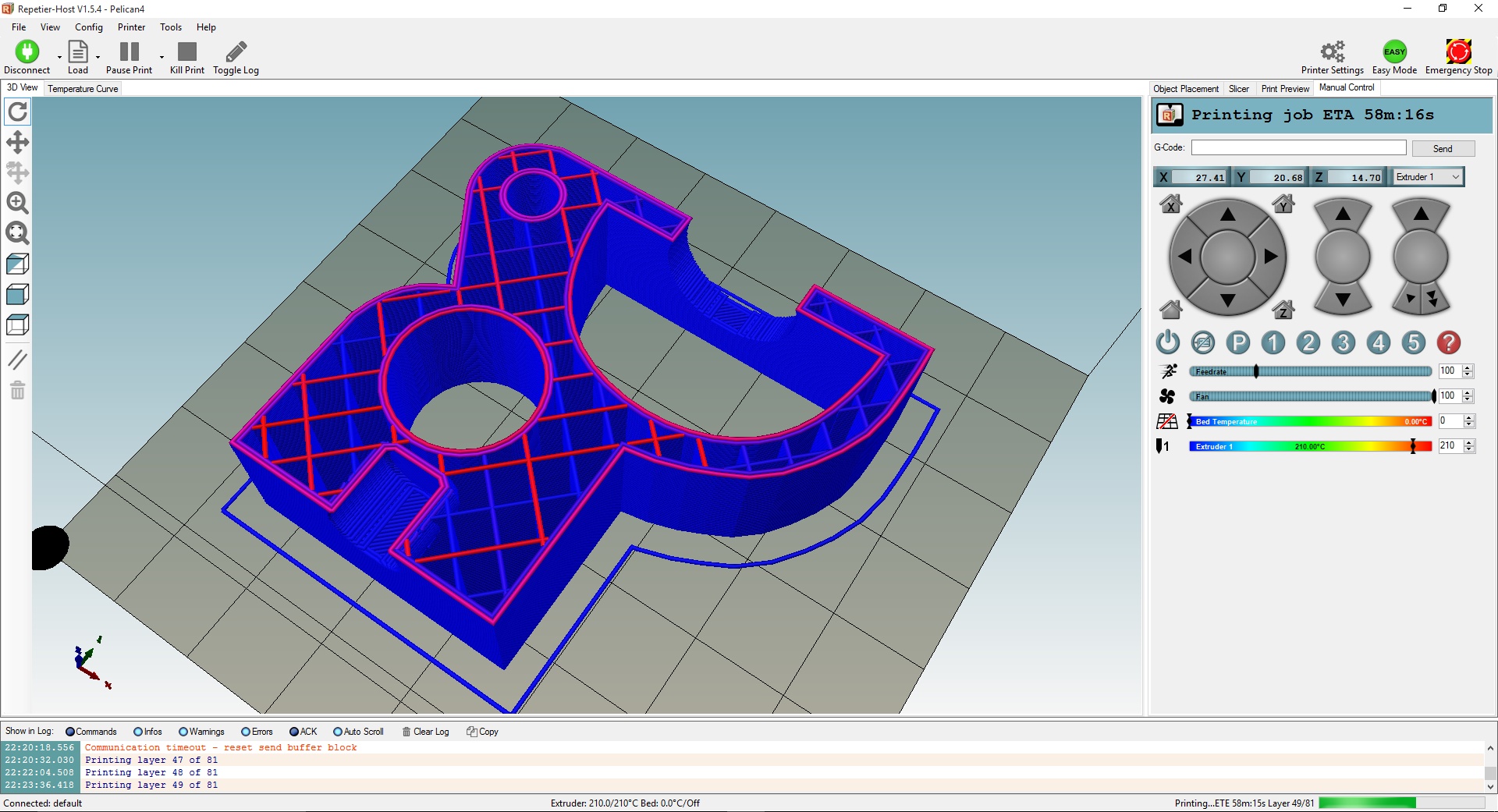Screen dimensions: 1498x812
Task: Switch to Temperature Curve tab
Action: (x=83, y=89)
